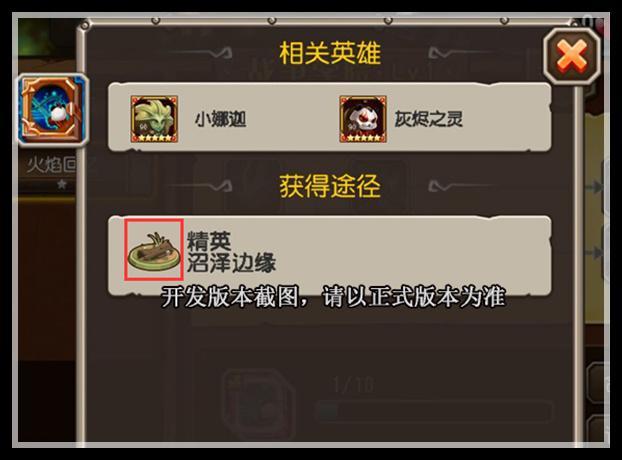Select the 灰烬之灵 hero portrait
Viewport: 622px width, 460px height.
363,119
